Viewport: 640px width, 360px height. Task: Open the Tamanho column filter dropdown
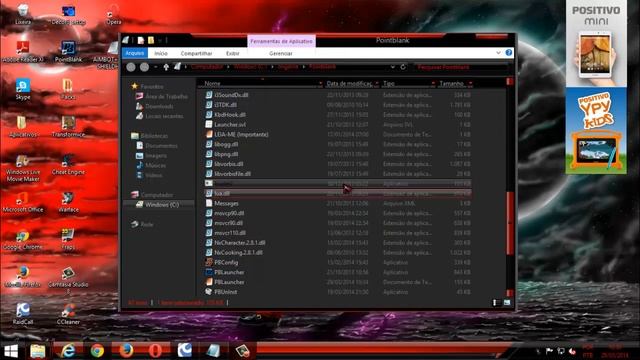[x=470, y=84]
